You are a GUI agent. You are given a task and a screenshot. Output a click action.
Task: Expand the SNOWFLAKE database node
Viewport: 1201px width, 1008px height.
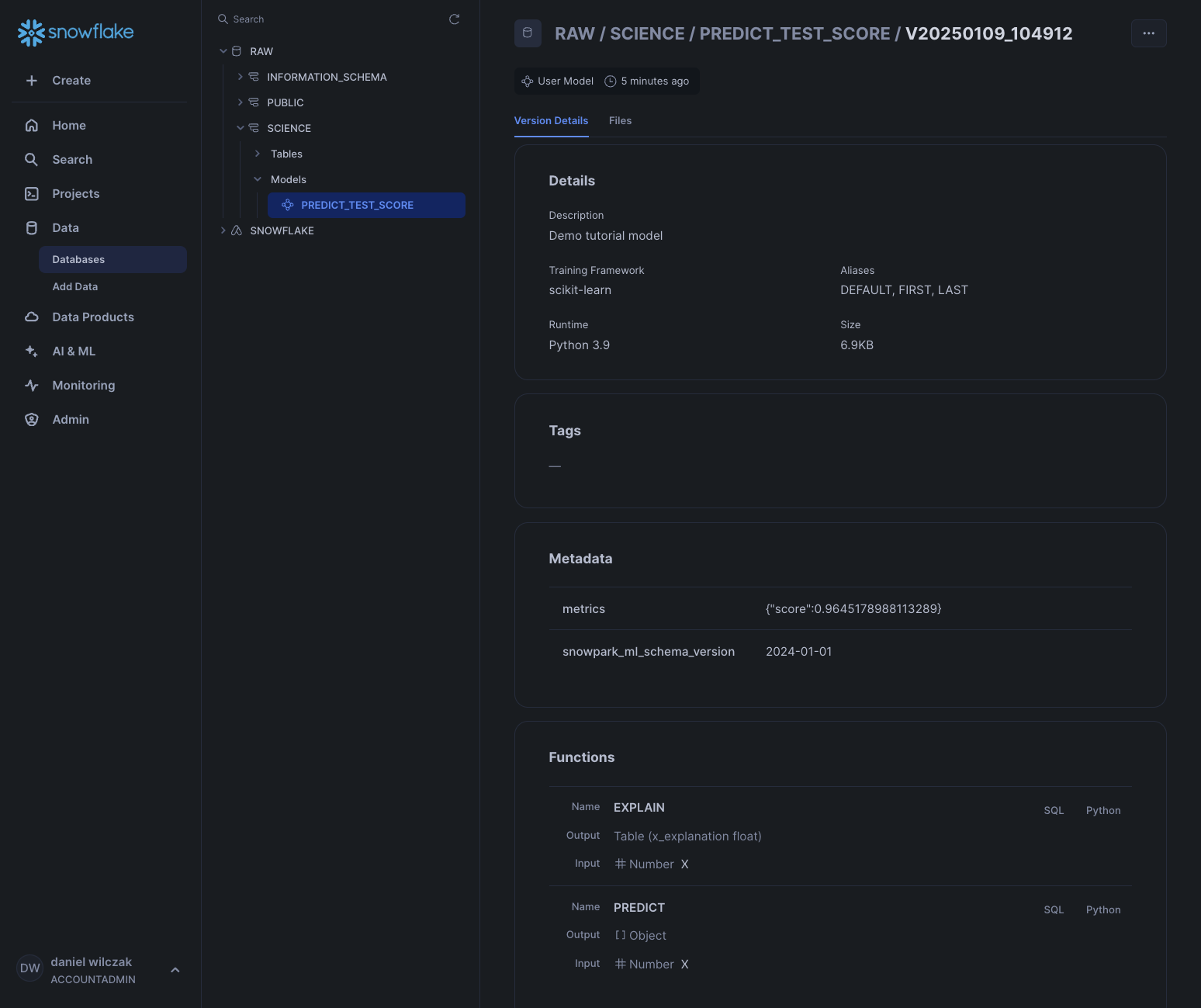(223, 230)
